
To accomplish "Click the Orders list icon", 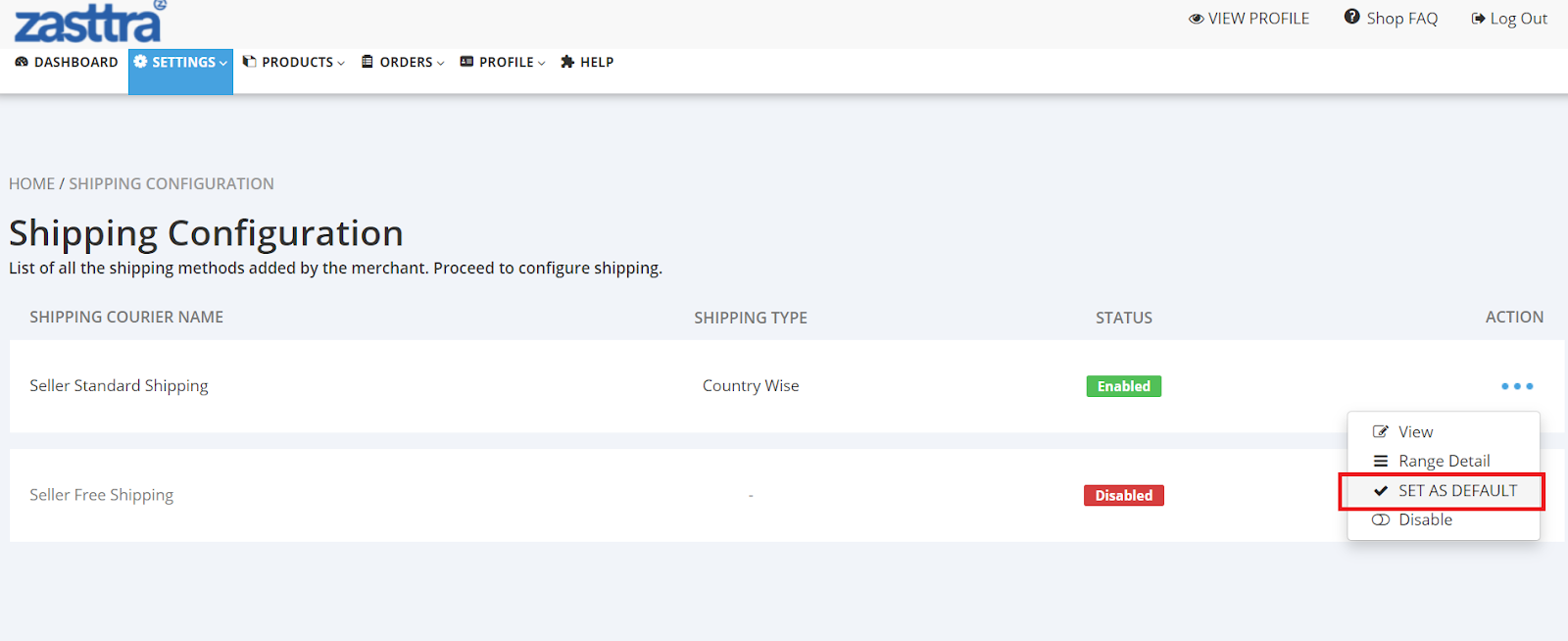I will click(367, 62).
